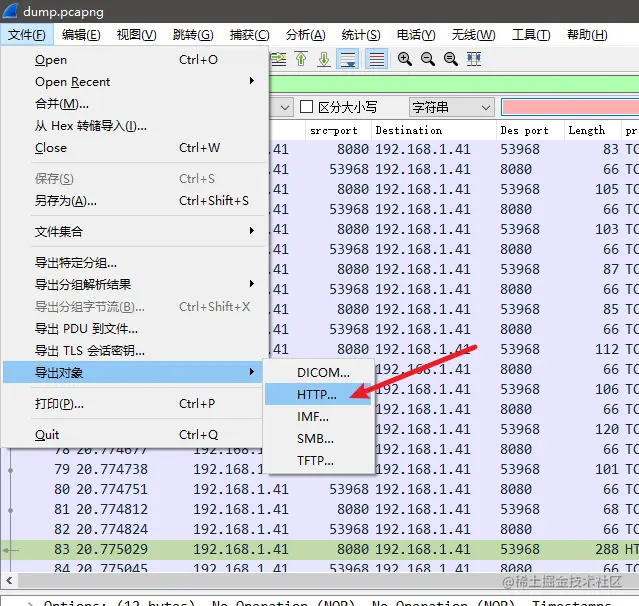Image resolution: width=639 pixels, height=606 pixels.
Task: Select SMB... export object option
Action: coord(319,439)
